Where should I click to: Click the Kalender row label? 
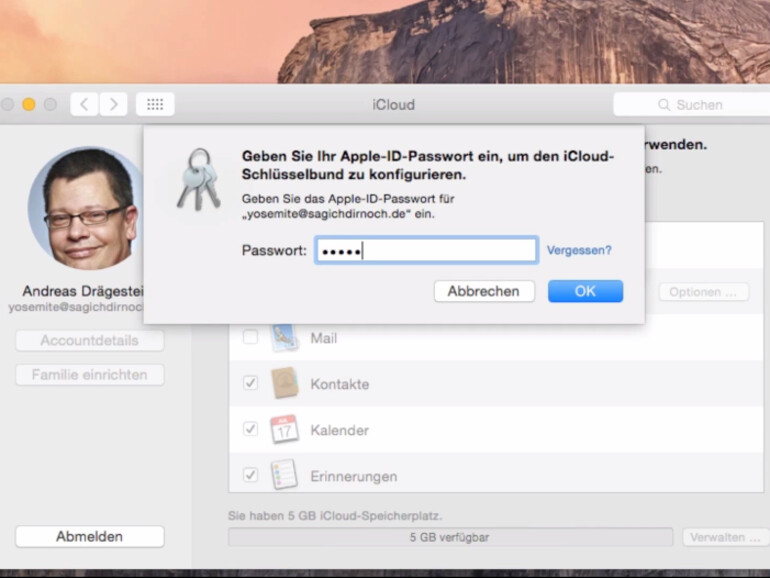[340, 430]
